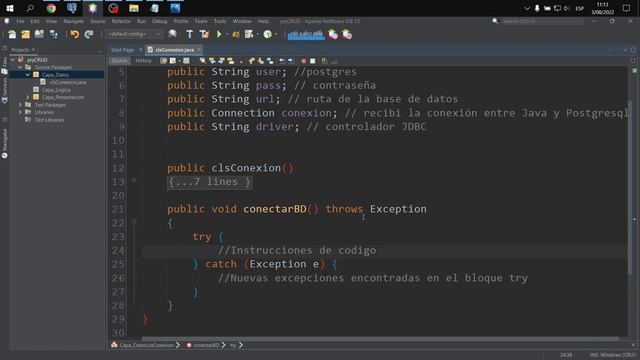Expand the Test Packages node
The height and width of the screenshot is (360, 640).
[20, 105]
